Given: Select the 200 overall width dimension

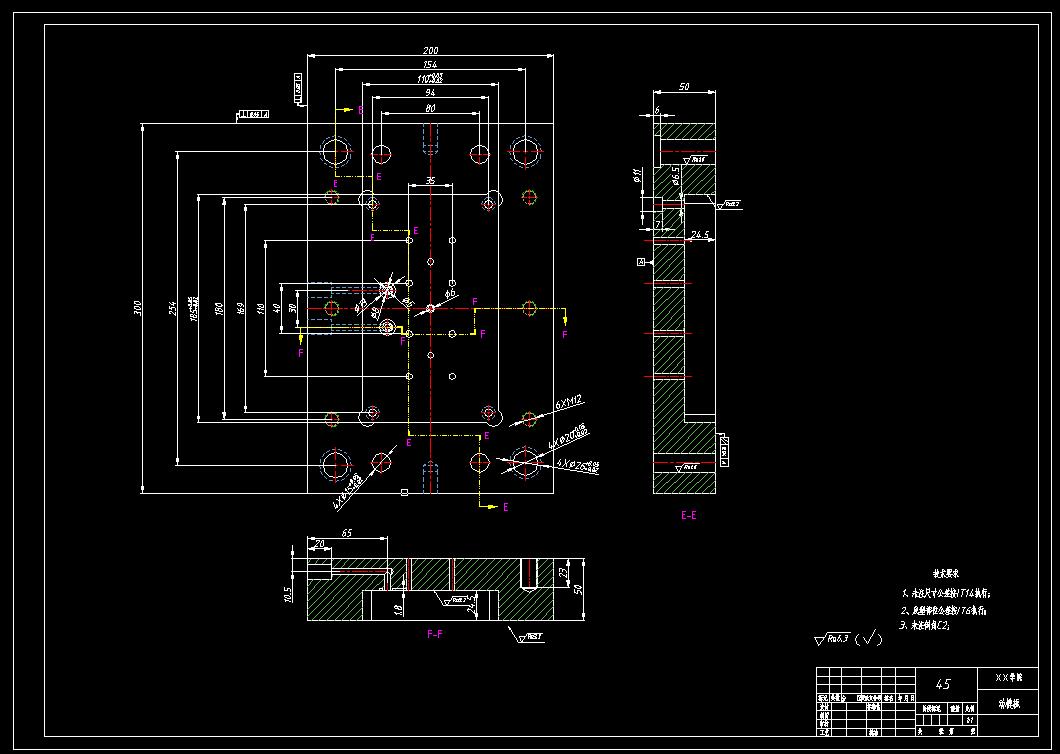Looking at the screenshot, I should [430, 50].
